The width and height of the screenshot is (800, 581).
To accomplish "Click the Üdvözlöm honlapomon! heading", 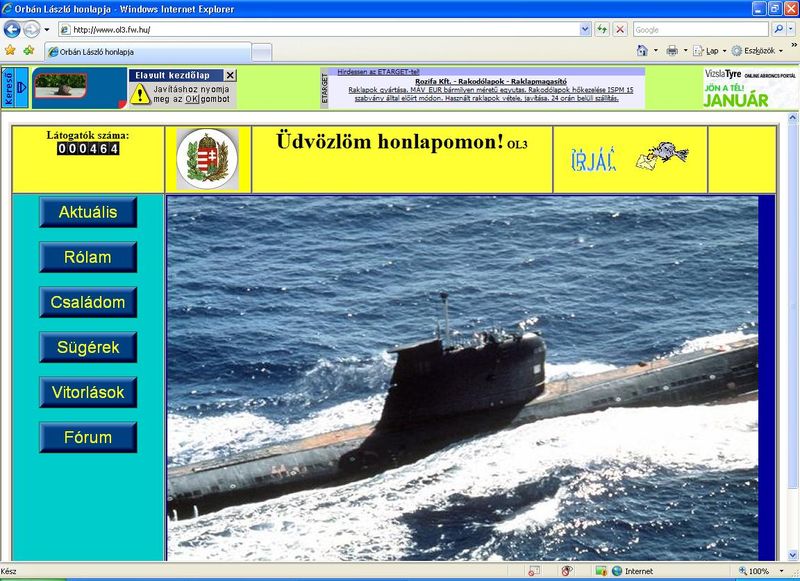I will (390, 141).
